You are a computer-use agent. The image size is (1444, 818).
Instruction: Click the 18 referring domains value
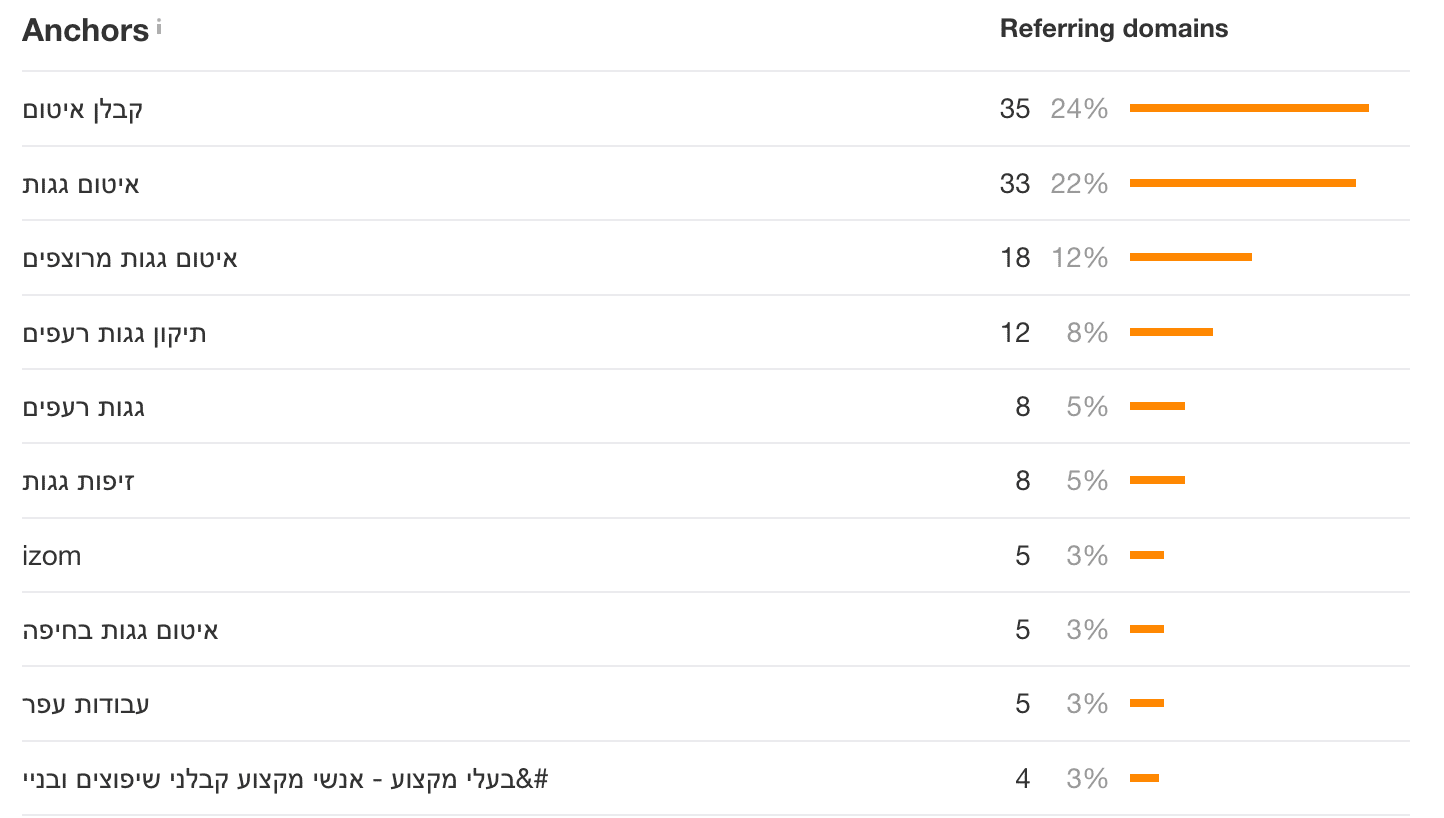click(1014, 258)
